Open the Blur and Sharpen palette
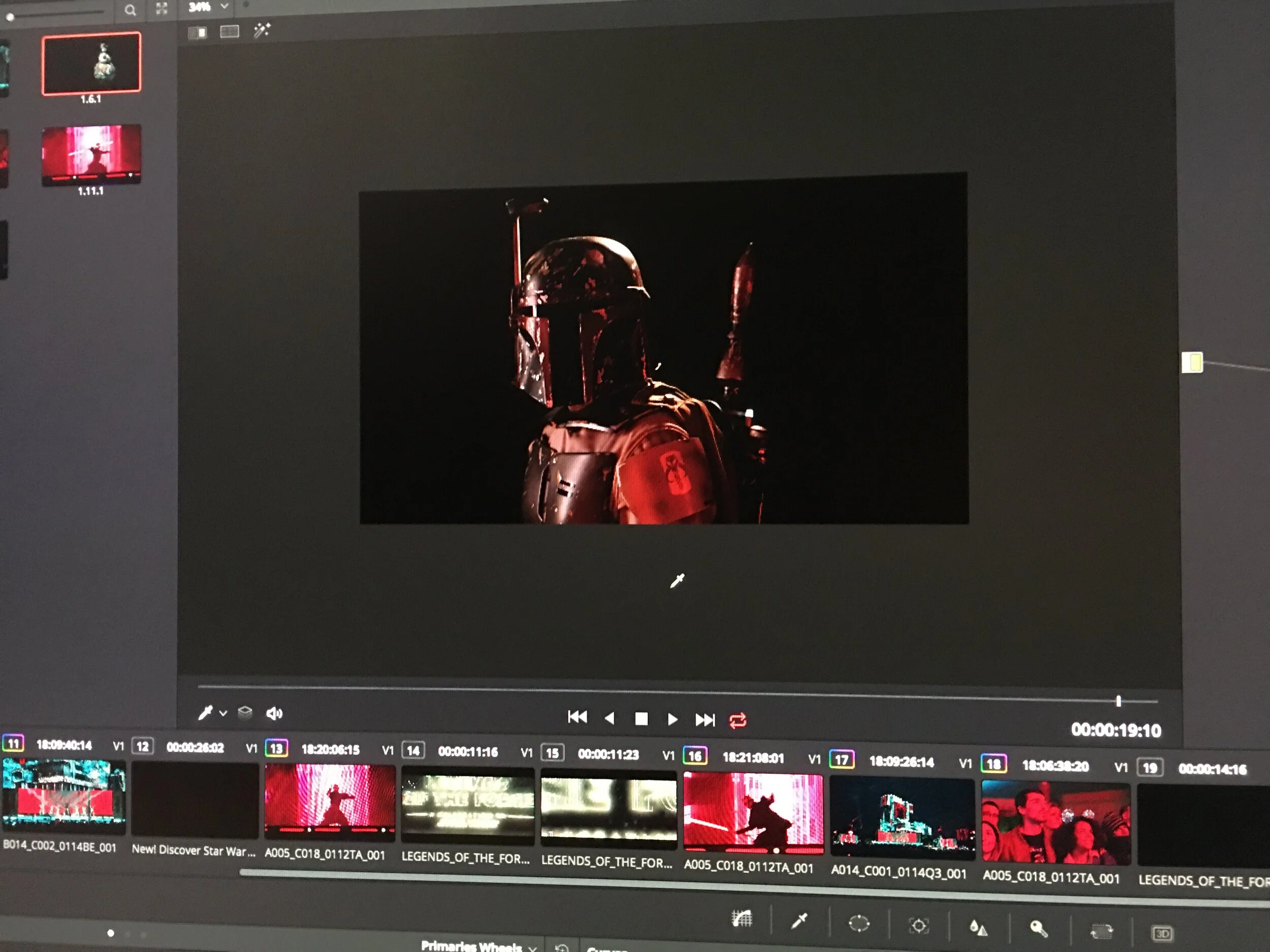1270x952 pixels. [x=978, y=927]
